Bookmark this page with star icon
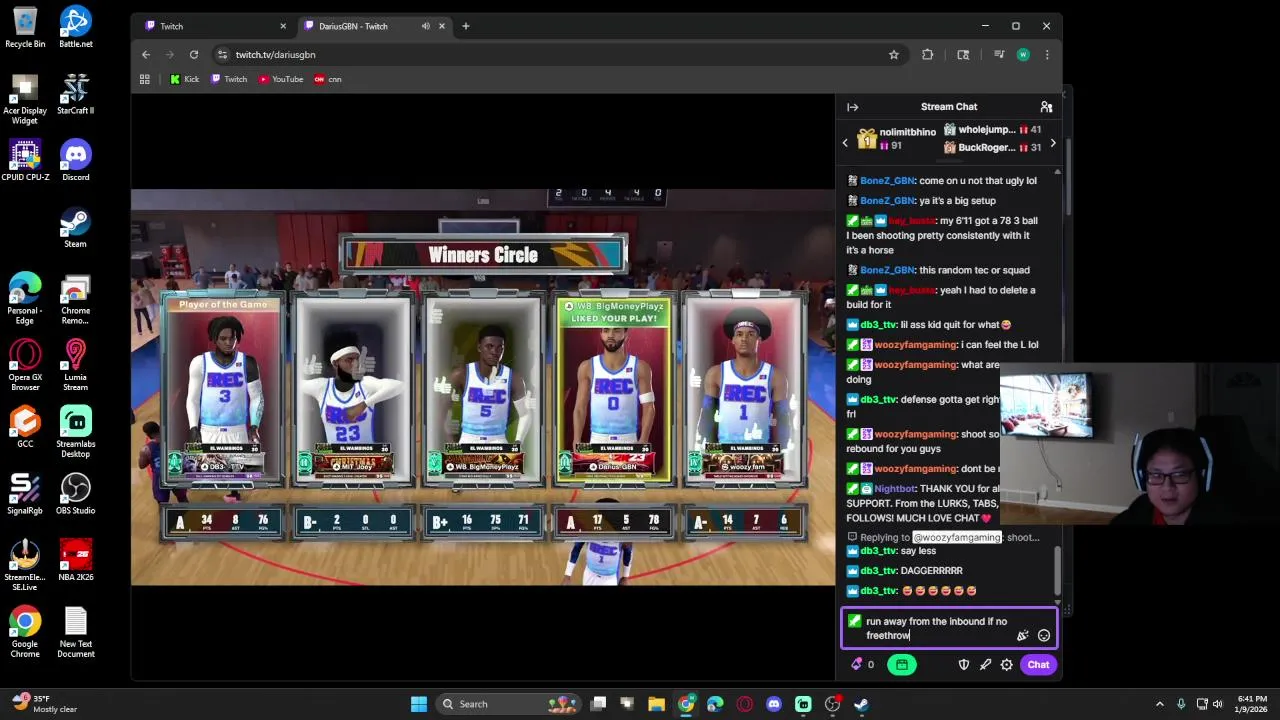Viewport: 1280px width, 720px height. (x=894, y=55)
